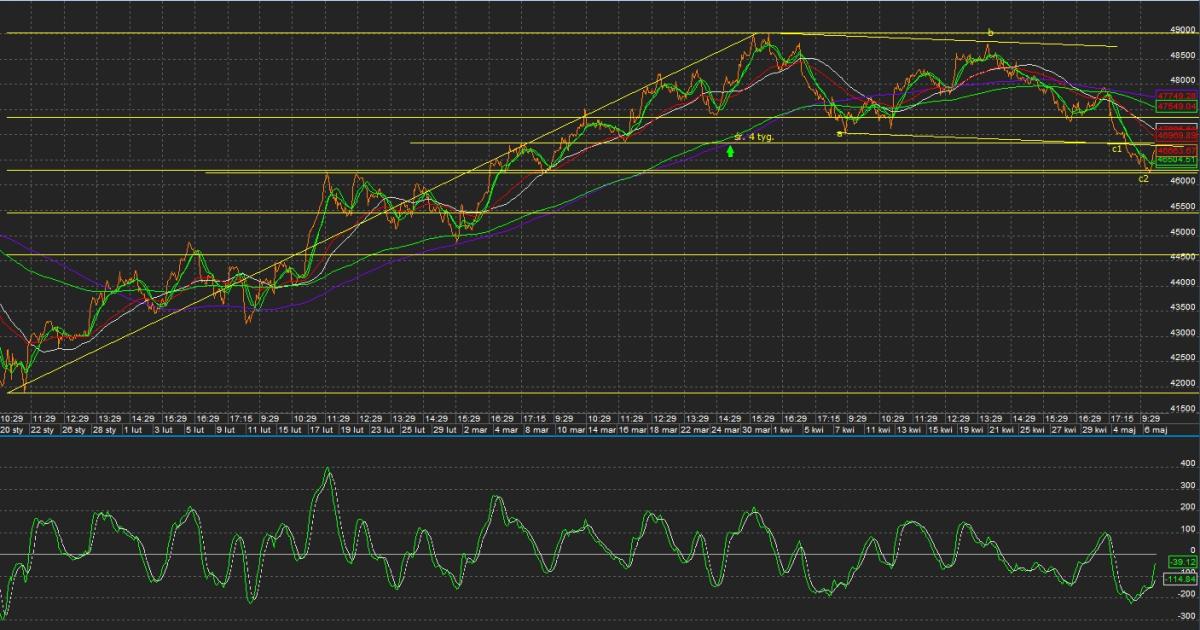Click the 42000 price axis label

[1181, 384]
